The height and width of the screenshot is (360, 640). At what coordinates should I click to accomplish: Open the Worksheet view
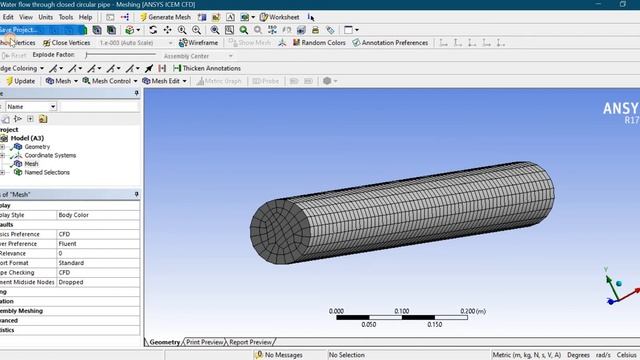[280, 17]
